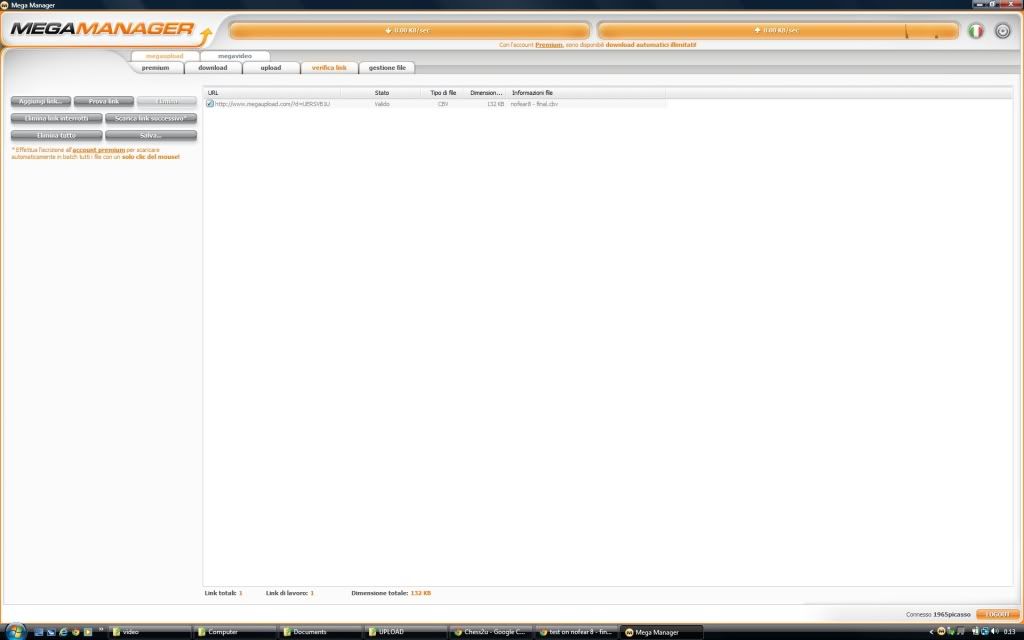Open the premium tab
Viewport: 1024px width, 640px height.
[155, 68]
